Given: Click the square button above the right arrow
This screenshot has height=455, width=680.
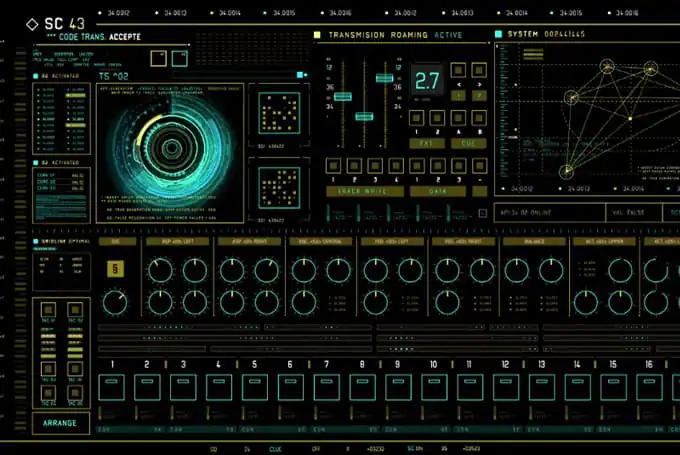Looking at the screenshot, I should (x=479, y=70).
